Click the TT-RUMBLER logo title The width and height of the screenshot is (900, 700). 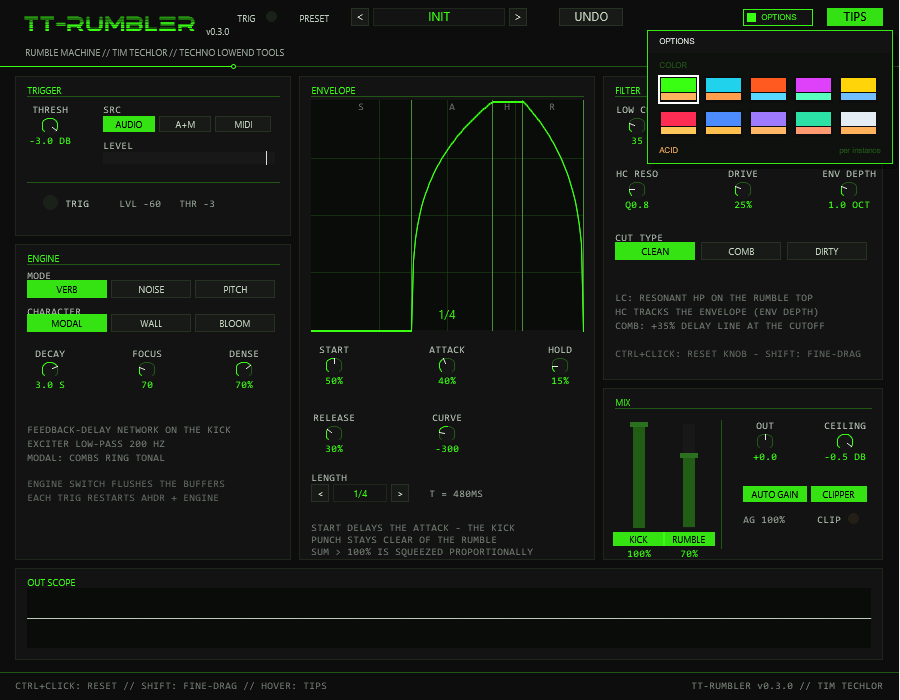[x=109, y=24]
